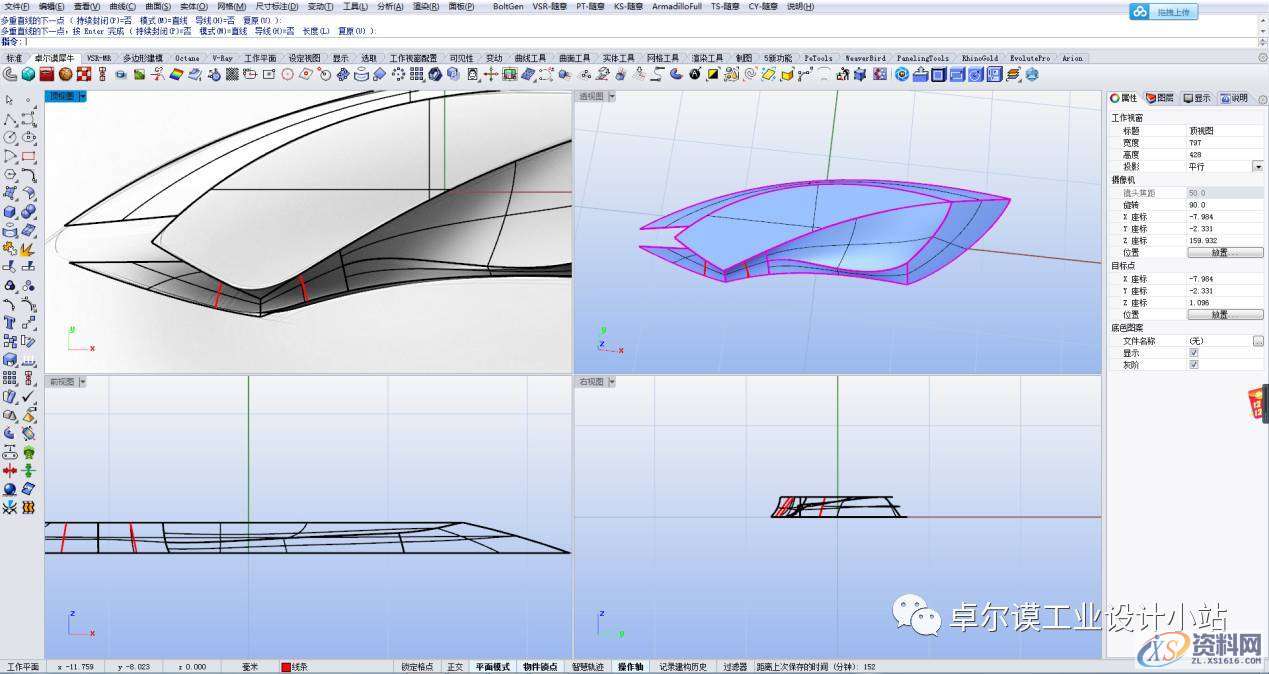The width and height of the screenshot is (1269, 674).
Task: Open the 曲面 menu
Action: [158, 6]
